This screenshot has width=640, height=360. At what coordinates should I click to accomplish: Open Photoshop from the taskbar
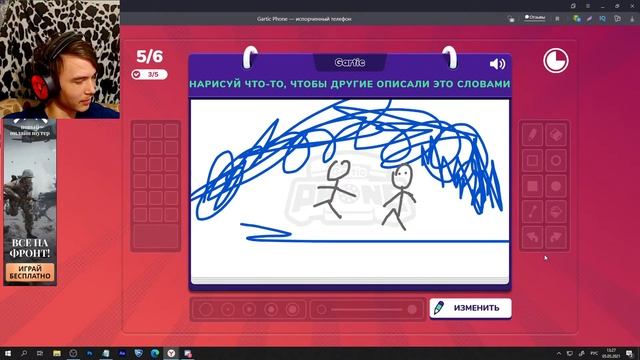pos(89,353)
